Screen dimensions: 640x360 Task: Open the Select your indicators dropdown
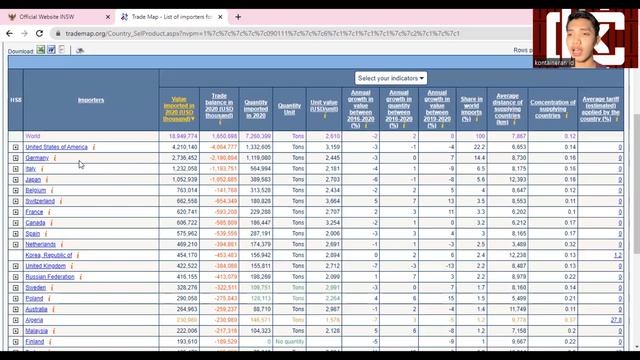391,78
